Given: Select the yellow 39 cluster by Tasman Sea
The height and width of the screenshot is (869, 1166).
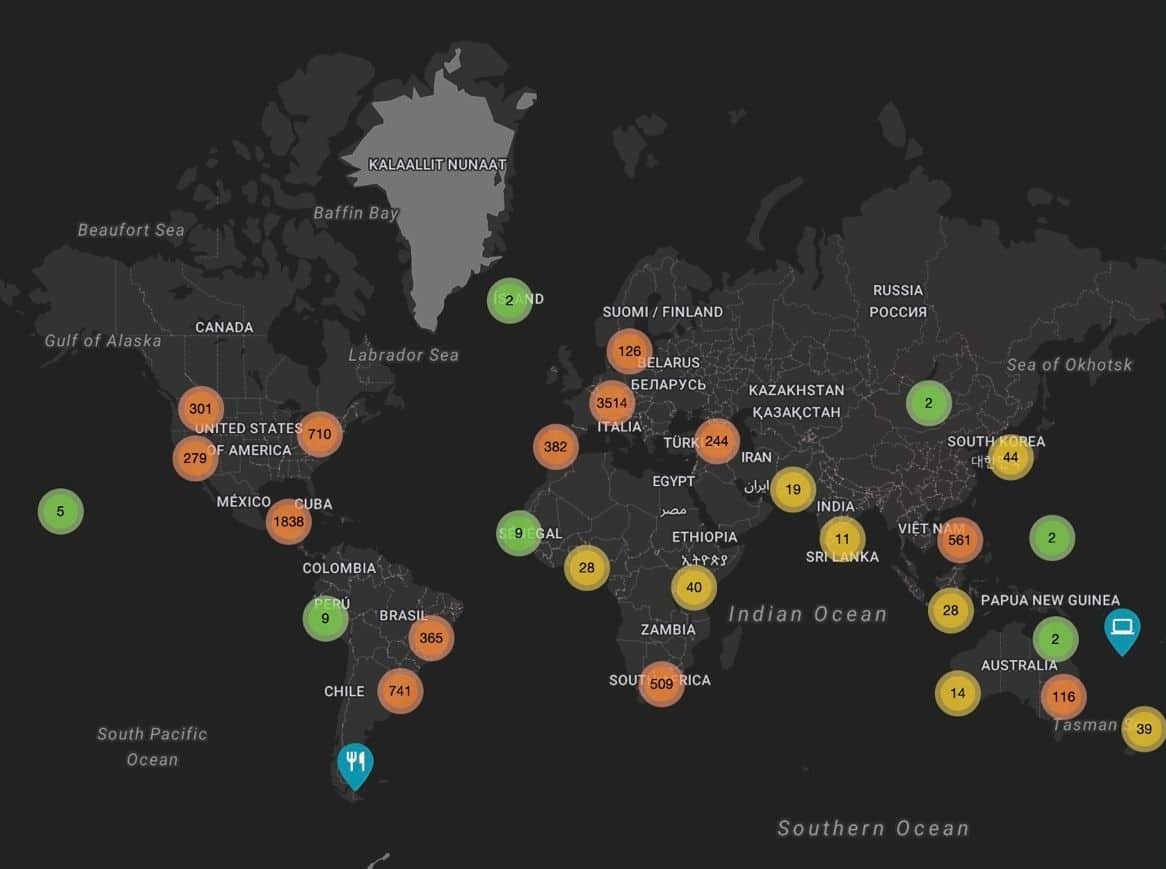Looking at the screenshot, I should point(1144,729).
